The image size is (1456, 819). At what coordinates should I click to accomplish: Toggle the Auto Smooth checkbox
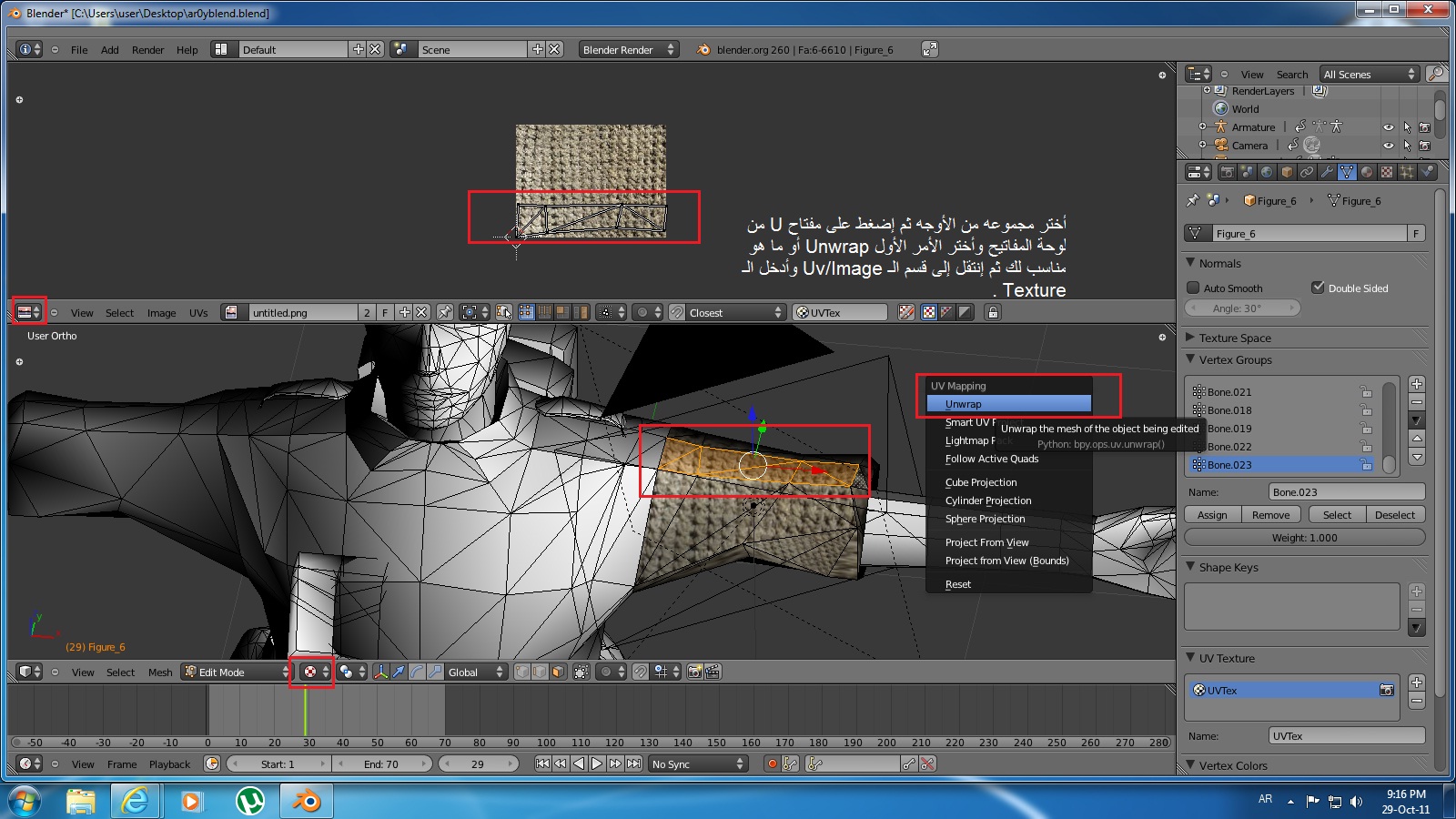pos(1193,288)
